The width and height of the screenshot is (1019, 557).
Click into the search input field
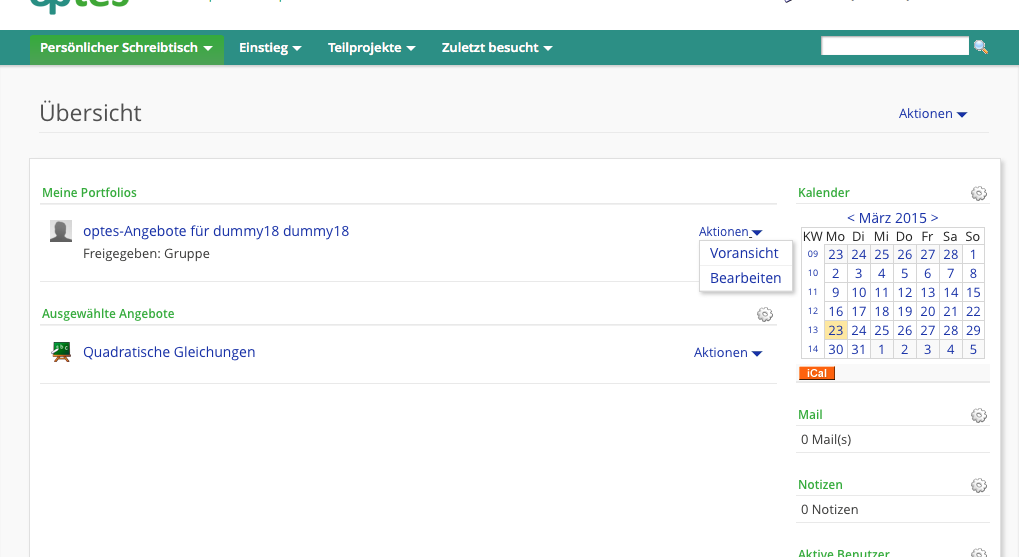click(894, 46)
